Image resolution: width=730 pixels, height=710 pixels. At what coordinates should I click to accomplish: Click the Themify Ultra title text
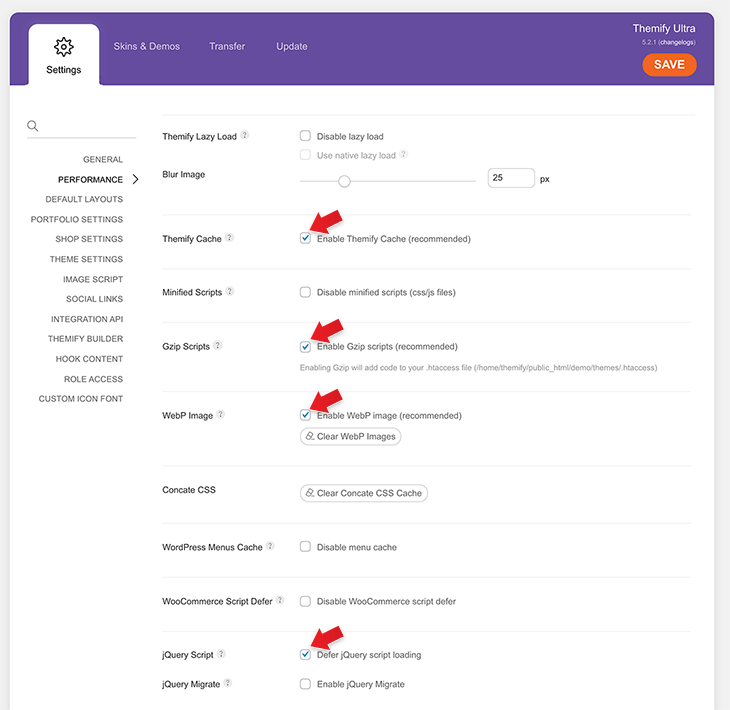(664, 28)
